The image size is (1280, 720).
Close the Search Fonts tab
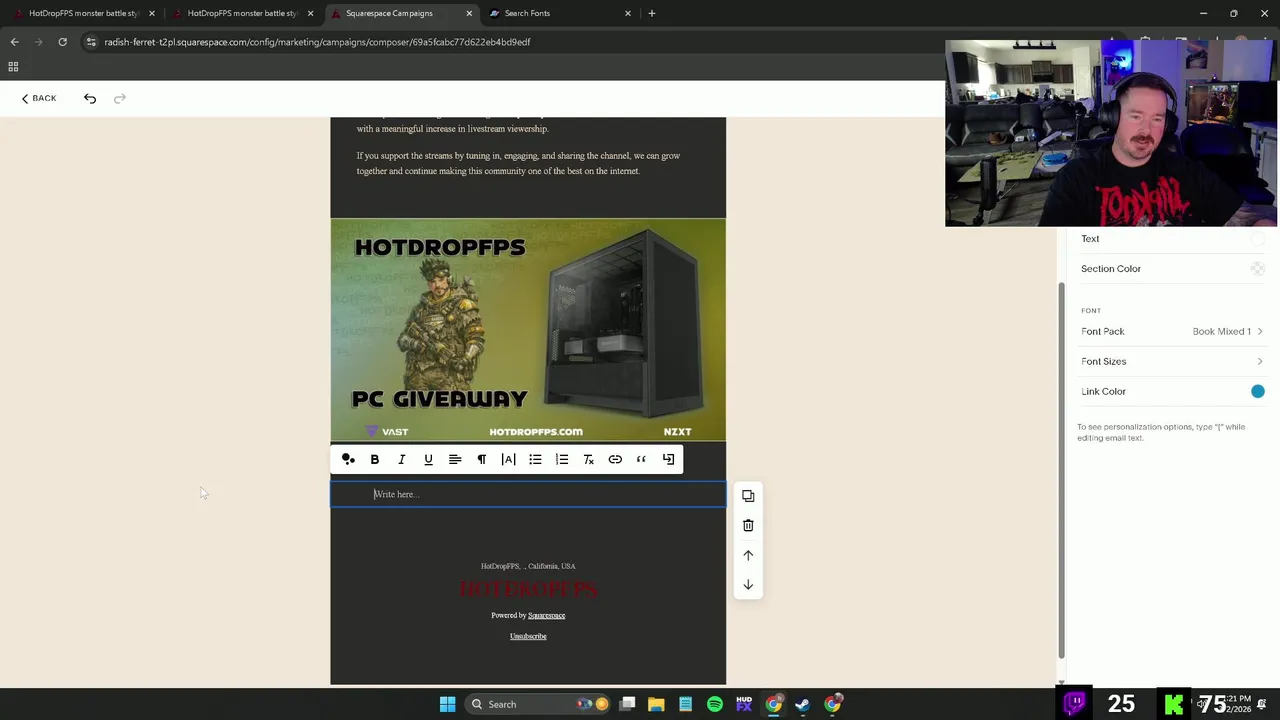pyautogui.click(x=628, y=13)
